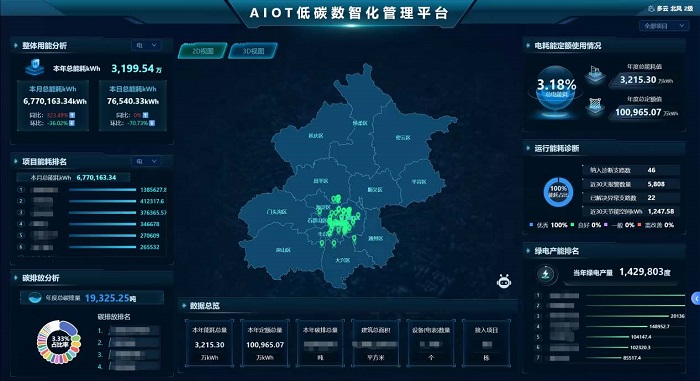
Task: Click the blue 优秀 legend marker
Action: pyautogui.click(x=531, y=225)
